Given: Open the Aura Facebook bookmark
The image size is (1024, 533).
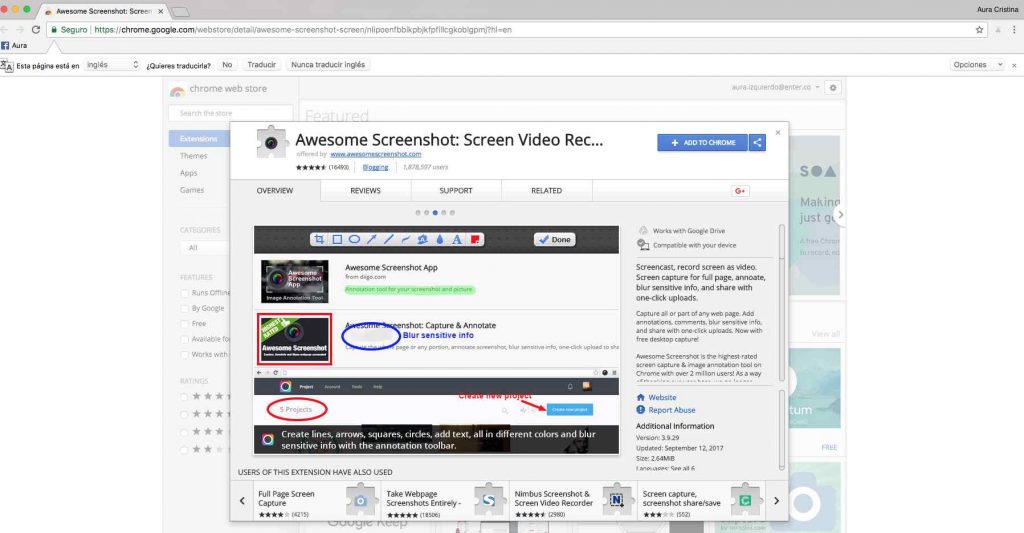Looking at the screenshot, I should coord(14,46).
